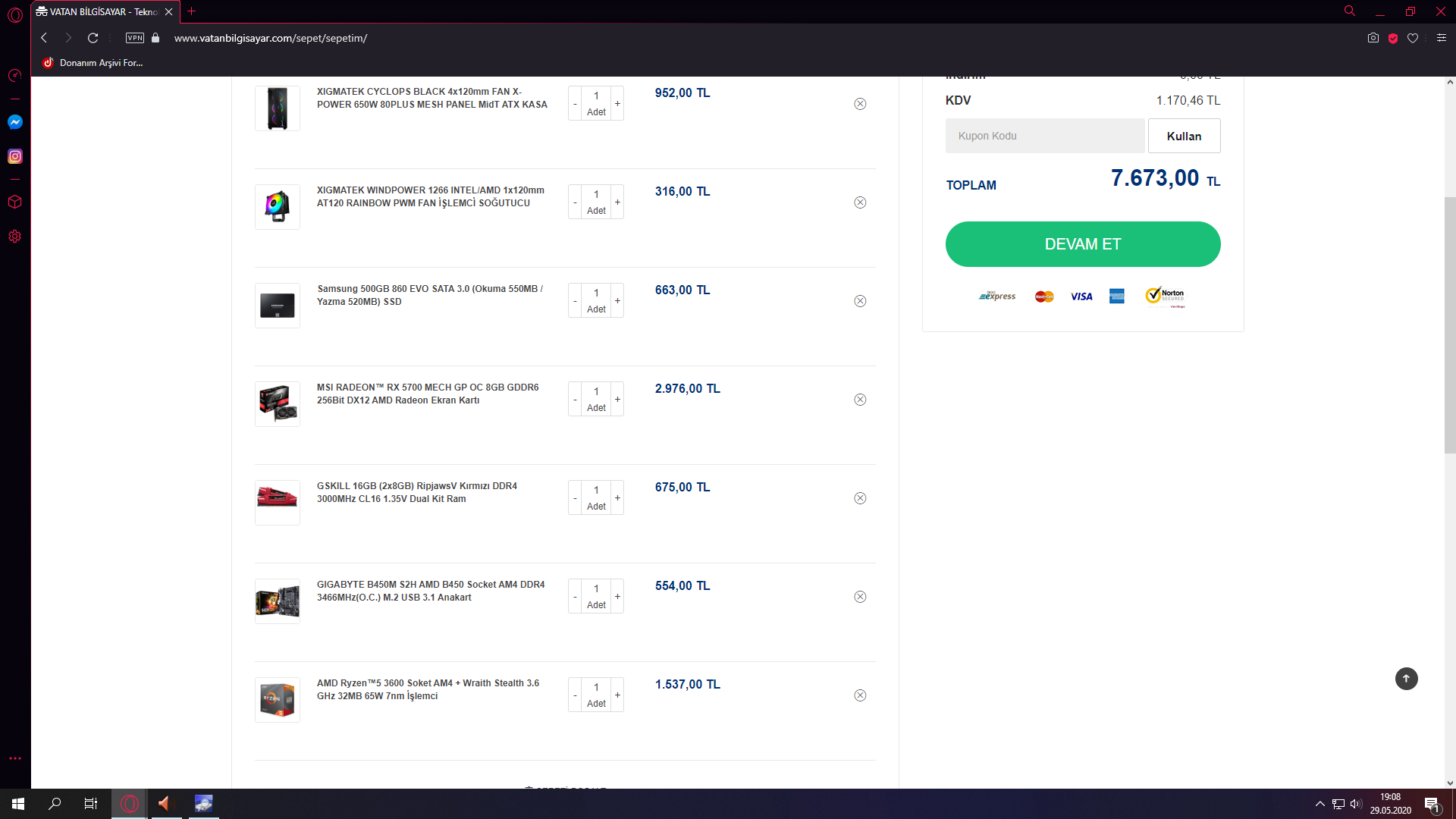Open MSI RADEON RX 5700 MECH product link
Screen dimensions: 1456x819
click(428, 394)
